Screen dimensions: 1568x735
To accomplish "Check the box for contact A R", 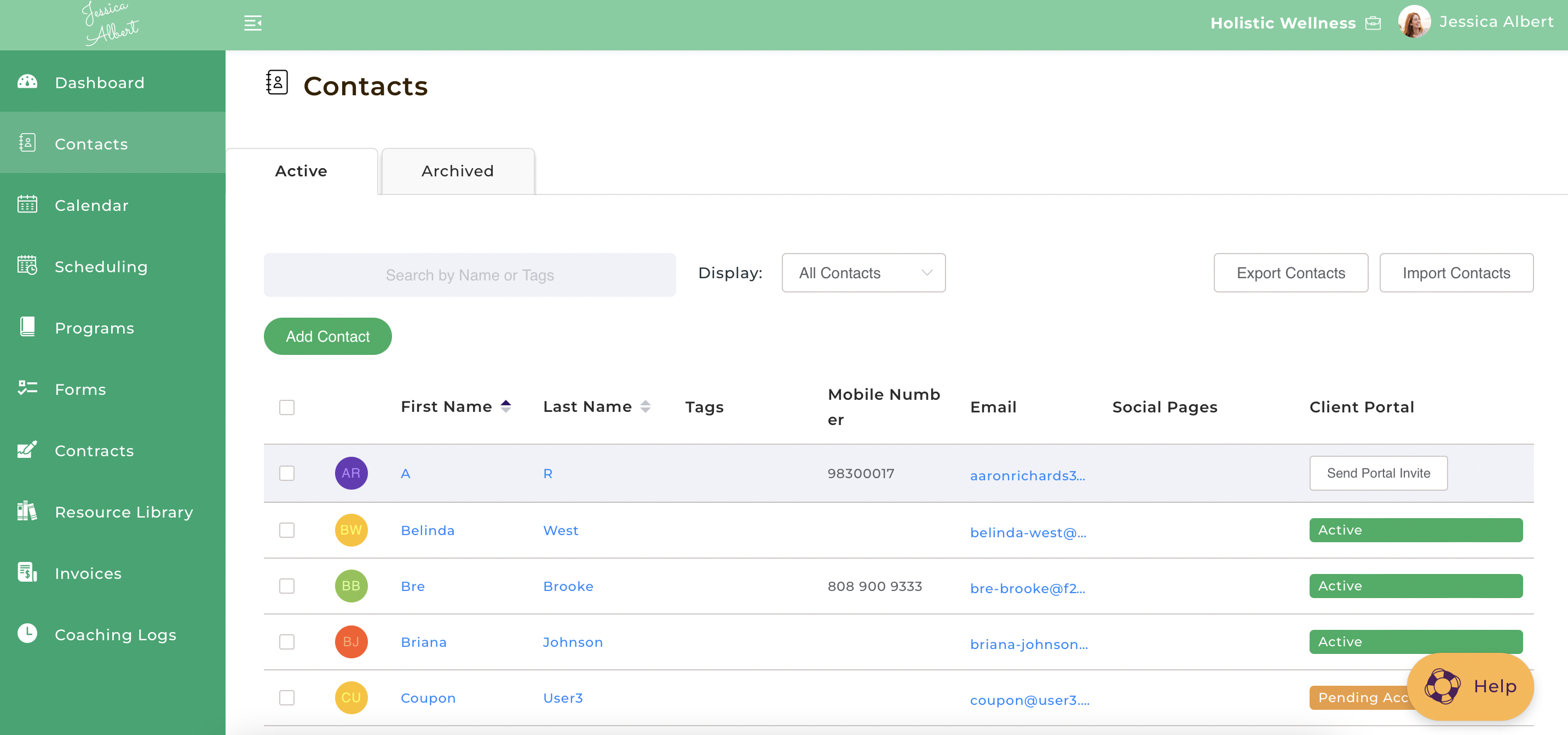I will 287,473.
